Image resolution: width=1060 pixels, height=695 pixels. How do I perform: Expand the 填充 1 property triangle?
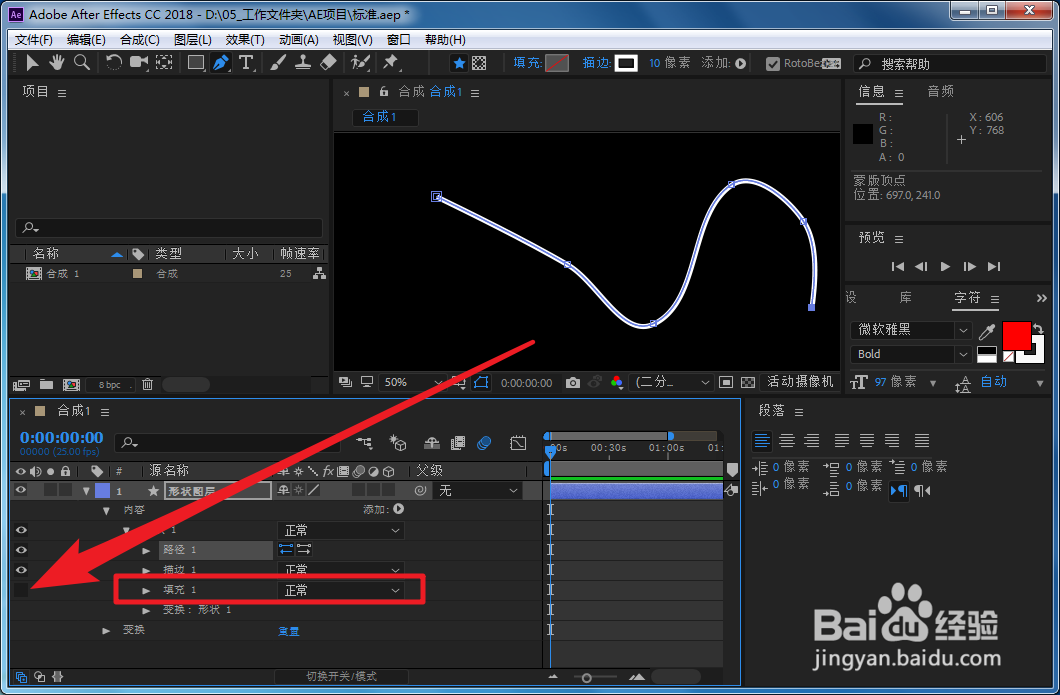click(146, 590)
